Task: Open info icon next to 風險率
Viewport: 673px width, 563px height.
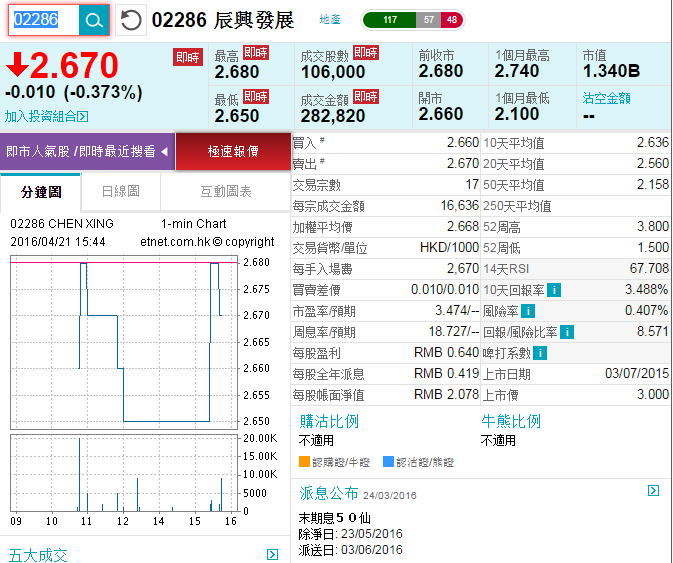Action: coord(526,311)
